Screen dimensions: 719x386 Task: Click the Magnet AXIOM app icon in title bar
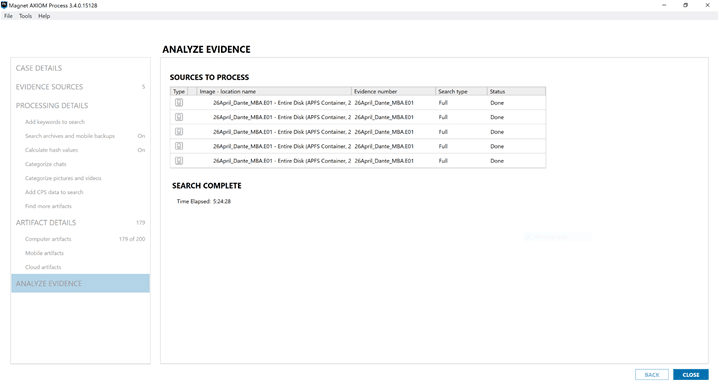click(4, 5)
